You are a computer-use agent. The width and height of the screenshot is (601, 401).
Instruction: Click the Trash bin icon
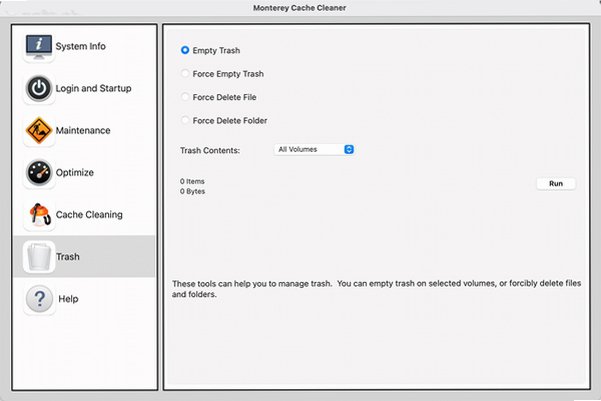39,256
